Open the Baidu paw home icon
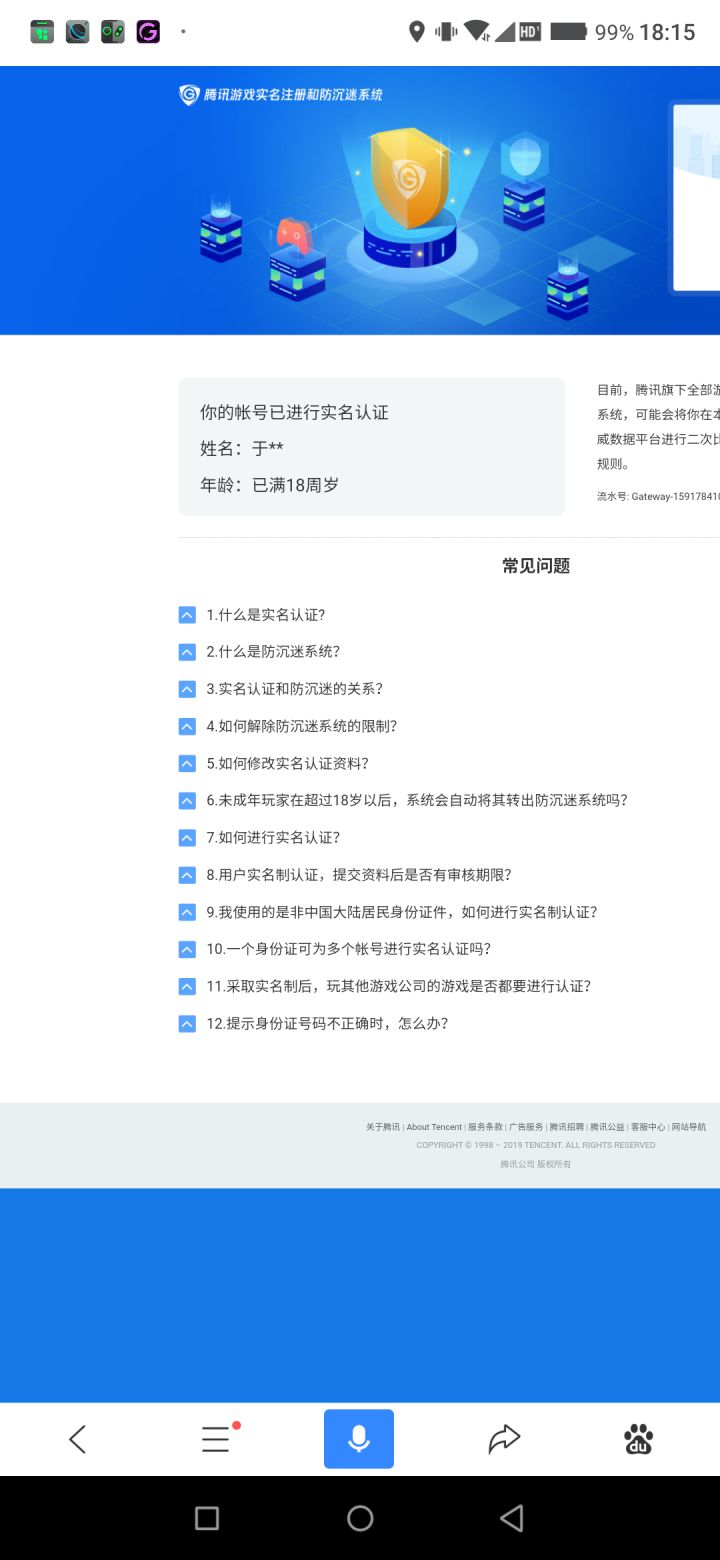This screenshot has width=720, height=1560. 639,1439
